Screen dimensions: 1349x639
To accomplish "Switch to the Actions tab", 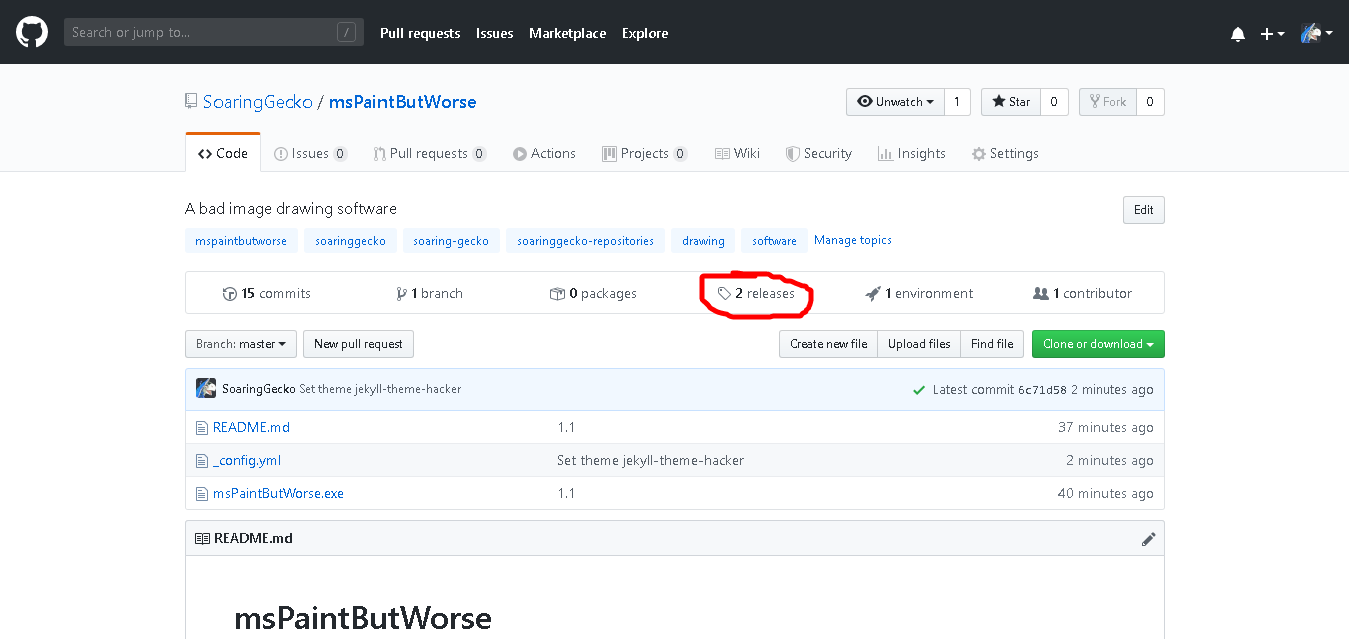I will [x=544, y=153].
